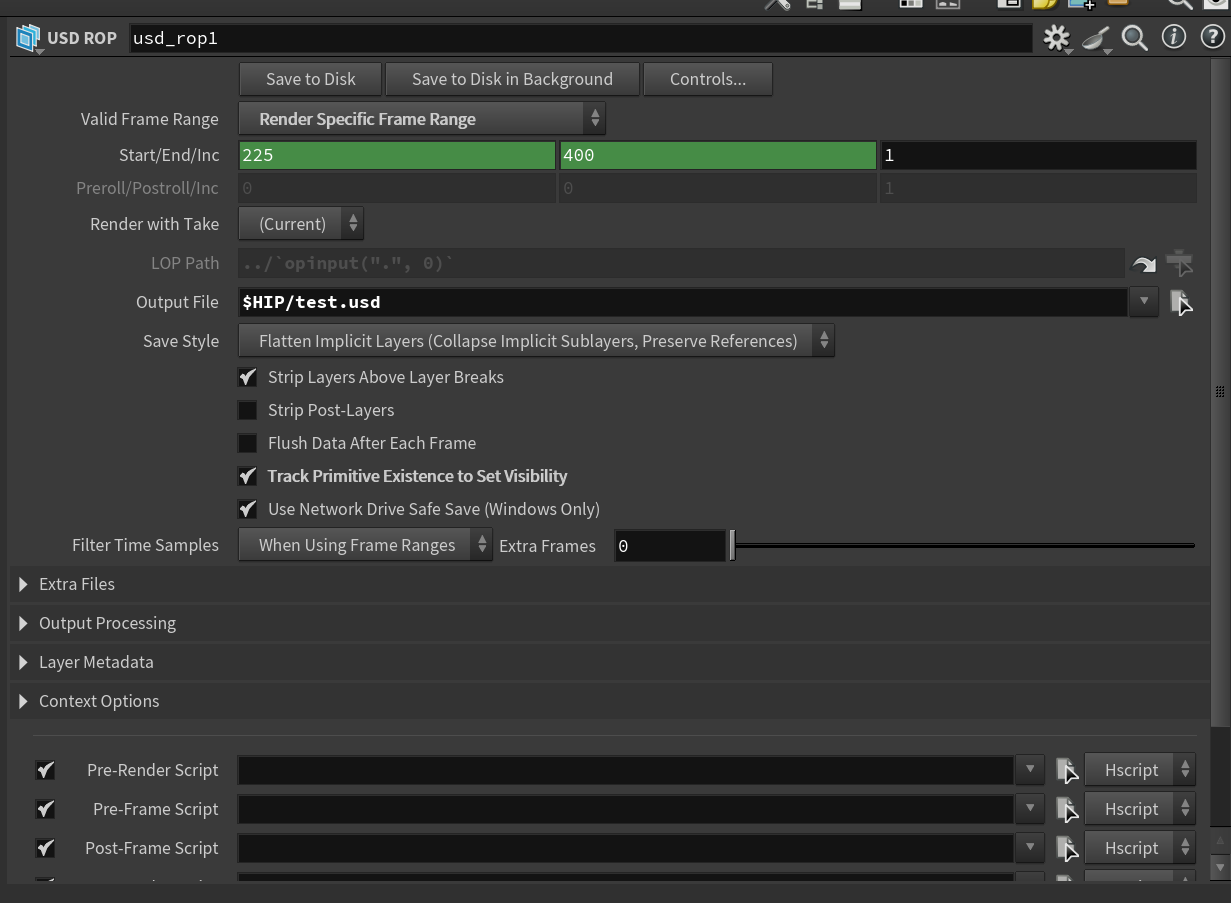Click the Extra Frames slider handle
The height and width of the screenshot is (903, 1231).
click(732, 546)
